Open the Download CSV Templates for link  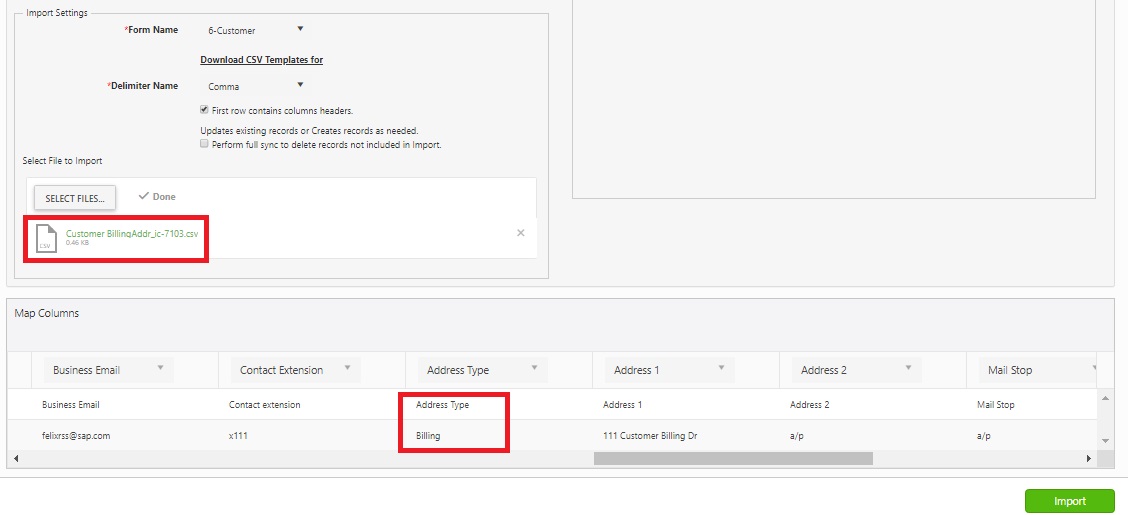pyautogui.click(x=261, y=60)
